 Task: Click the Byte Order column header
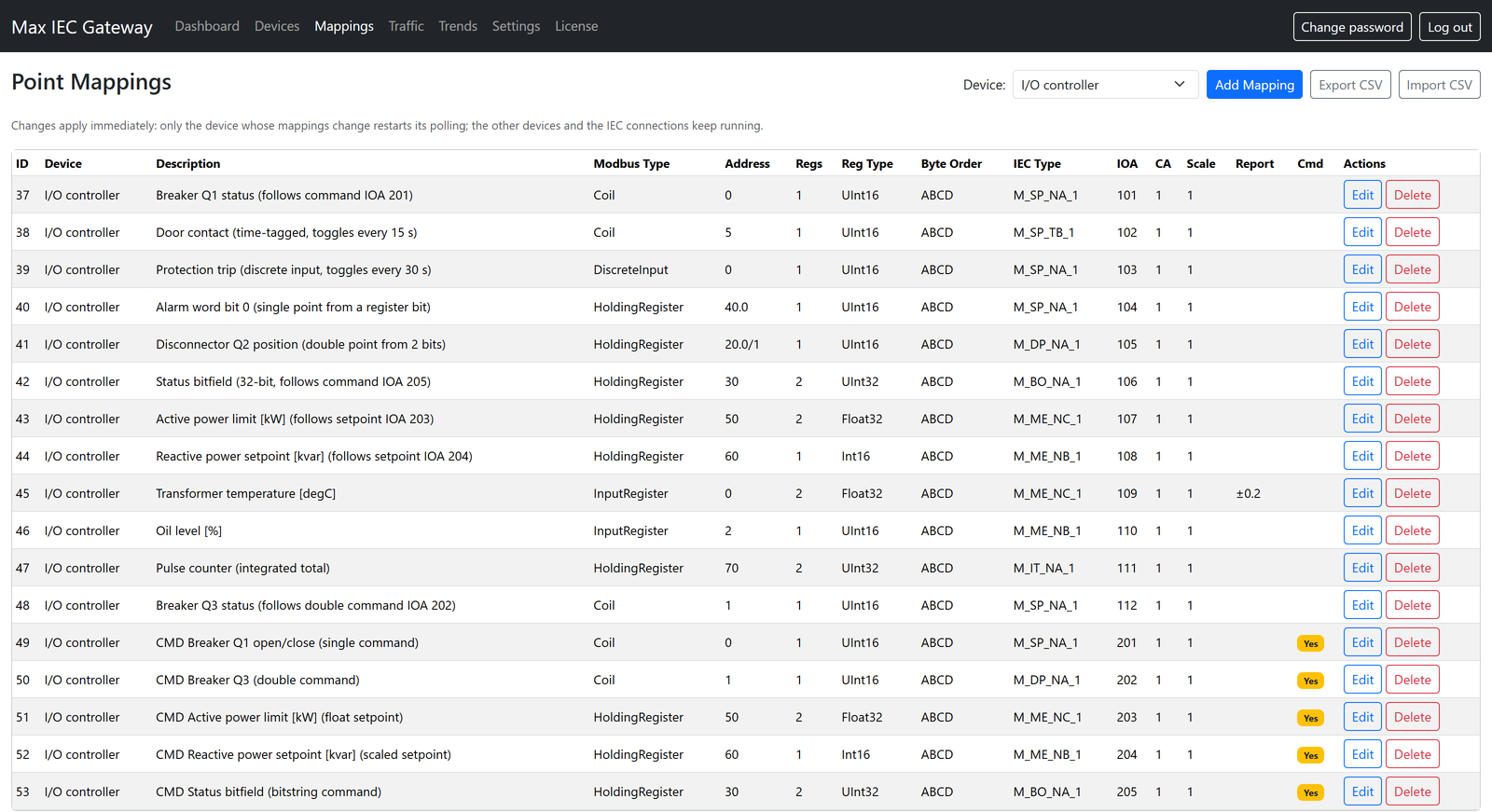click(x=951, y=163)
